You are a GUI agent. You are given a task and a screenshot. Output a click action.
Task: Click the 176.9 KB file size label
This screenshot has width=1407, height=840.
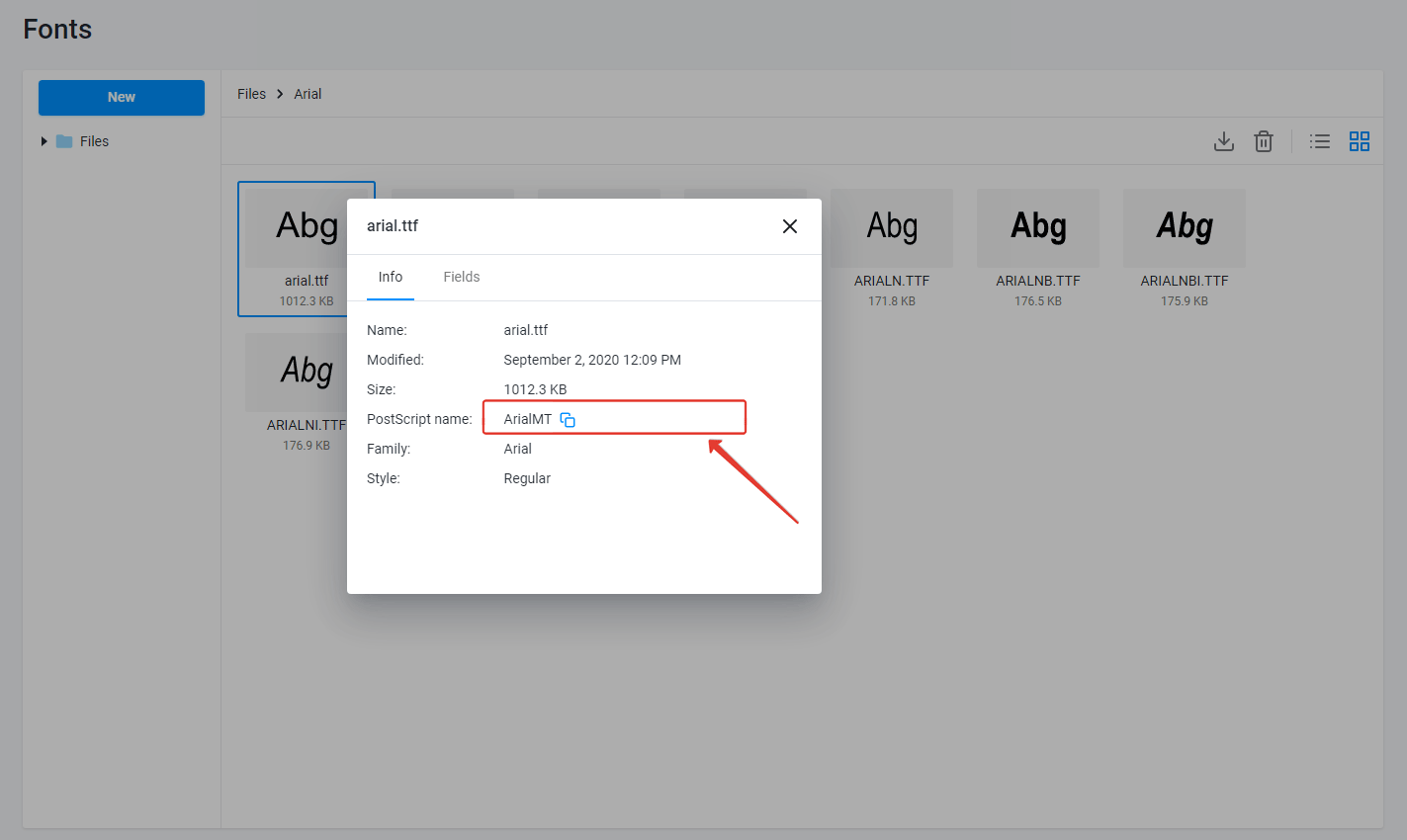point(307,446)
